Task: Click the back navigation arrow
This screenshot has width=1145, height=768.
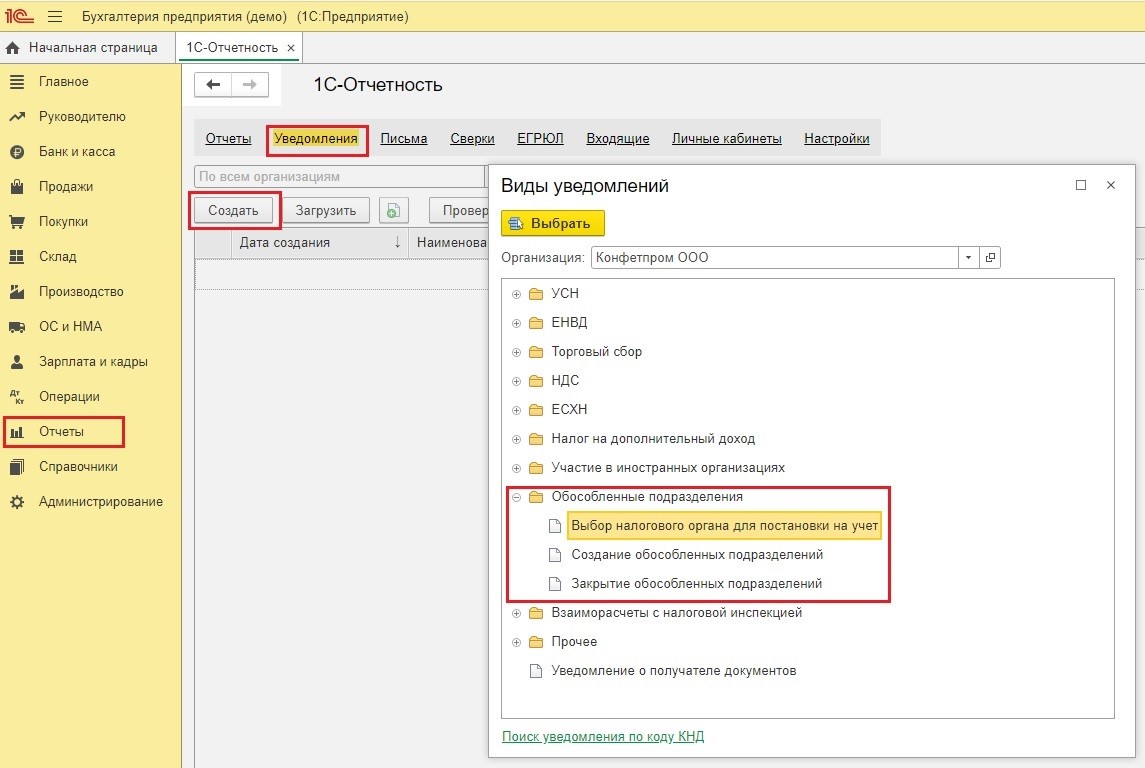Action: [213, 85]
